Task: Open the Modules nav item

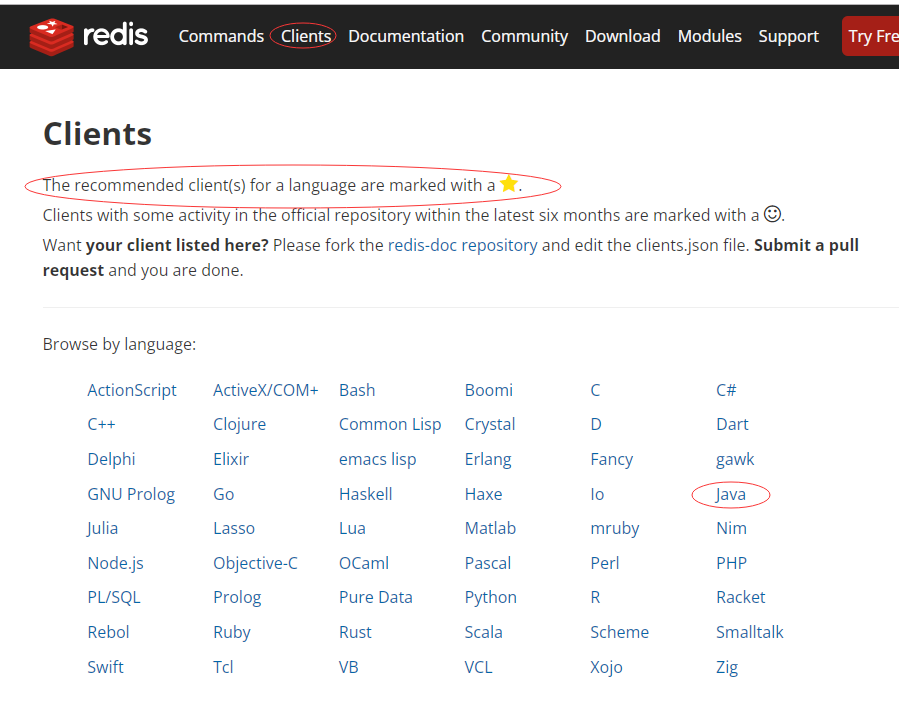Action: (x=710, y=36)
